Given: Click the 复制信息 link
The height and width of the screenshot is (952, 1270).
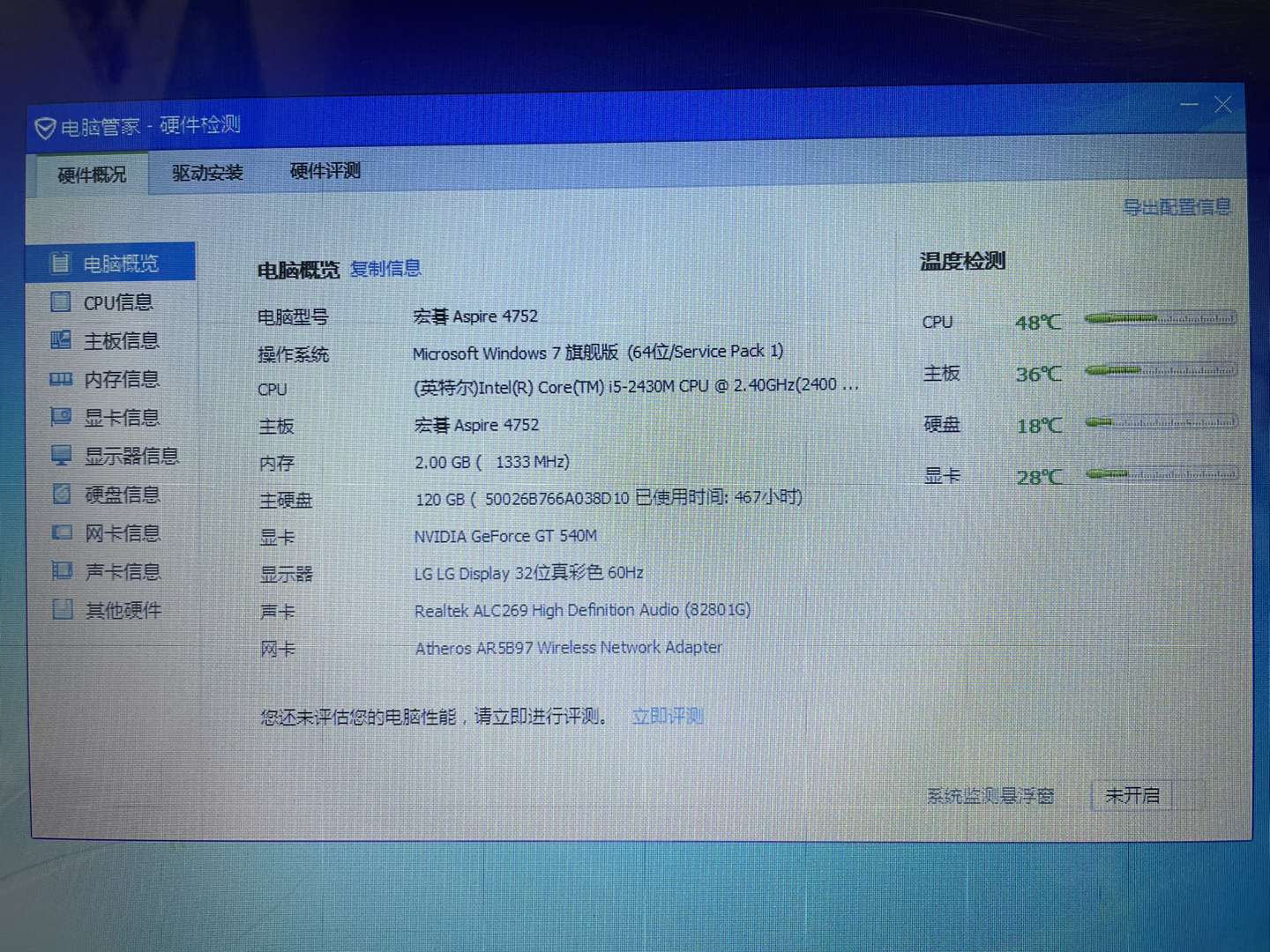Looking at the screenshot, I should [x=385, y=268].
